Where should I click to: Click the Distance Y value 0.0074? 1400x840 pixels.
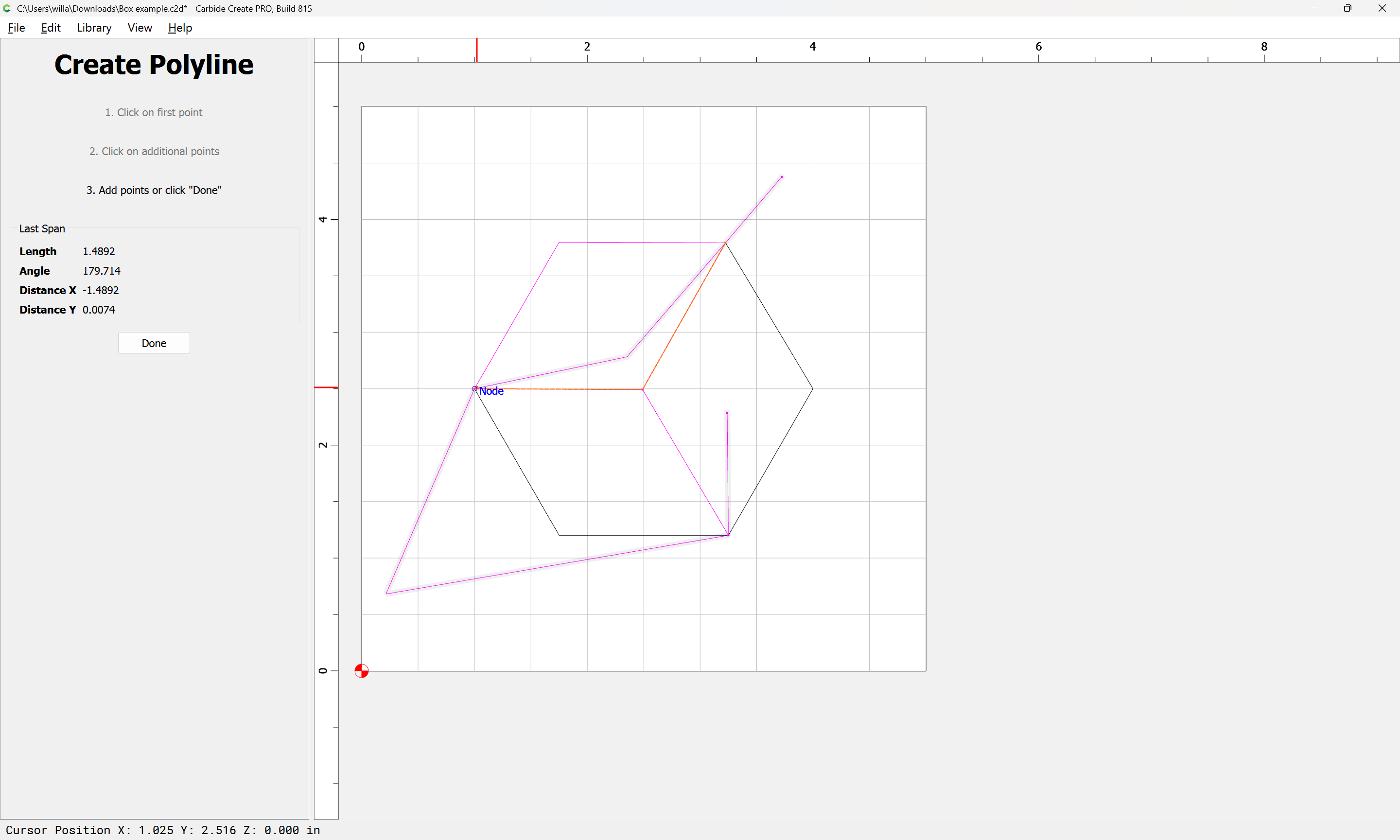point(99,310)
